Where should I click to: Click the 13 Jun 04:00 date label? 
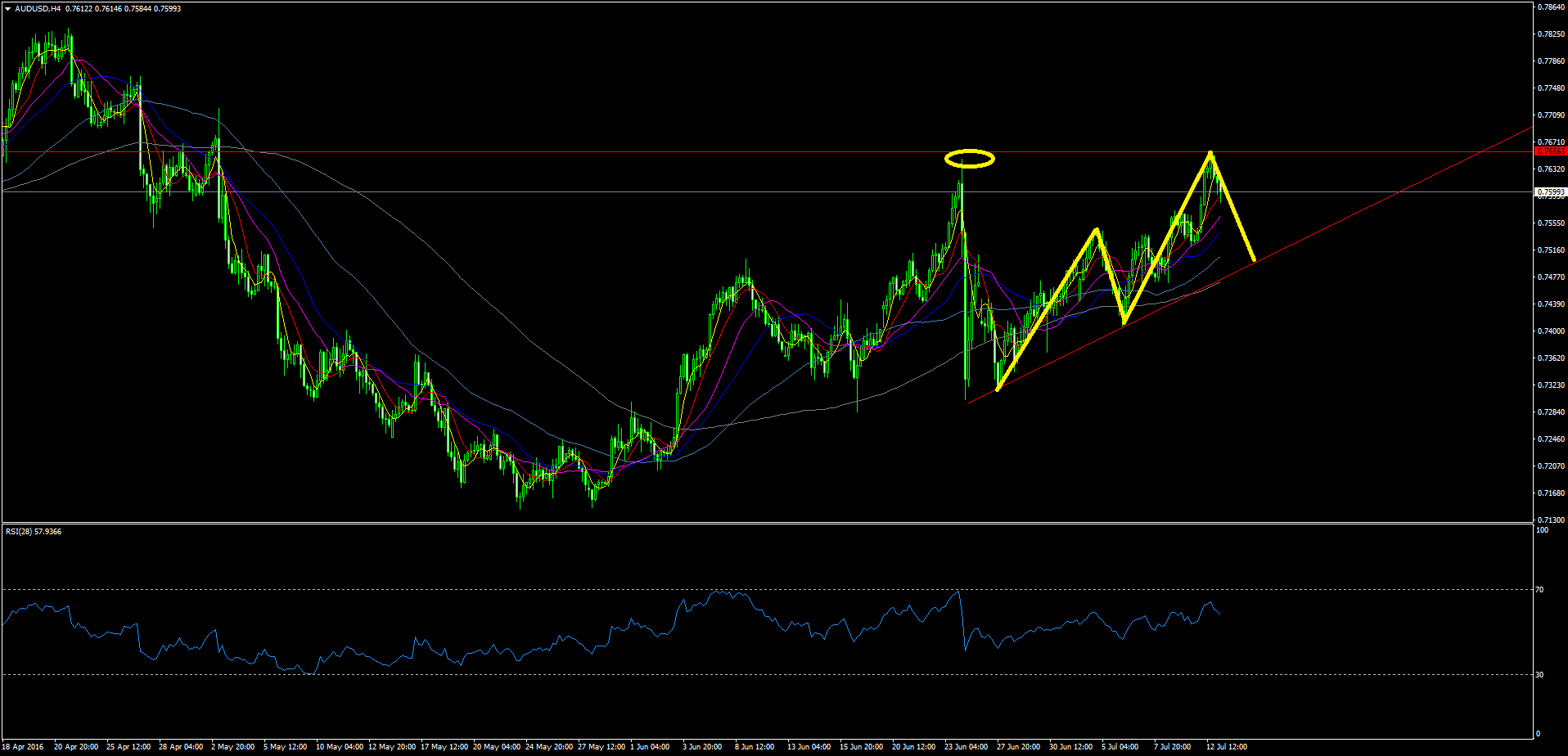[809, 747]
